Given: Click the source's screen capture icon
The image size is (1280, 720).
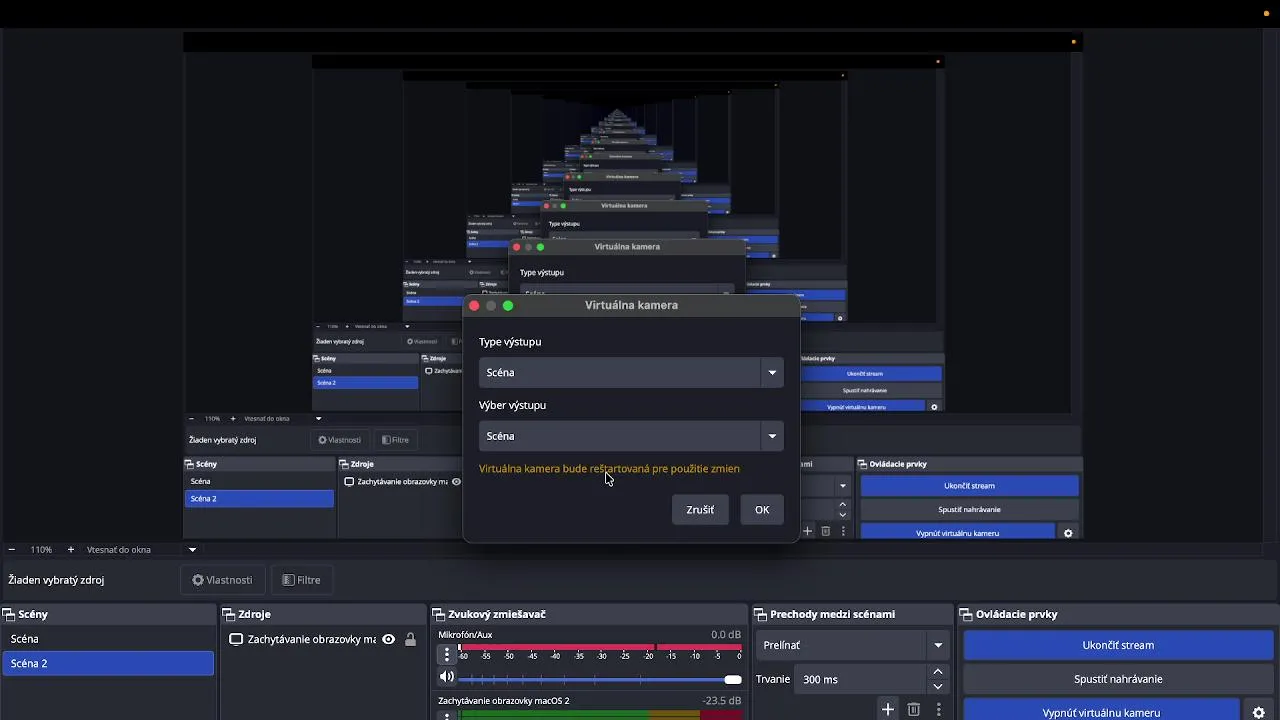Looking at the screenshot, I should click(236, 639).
